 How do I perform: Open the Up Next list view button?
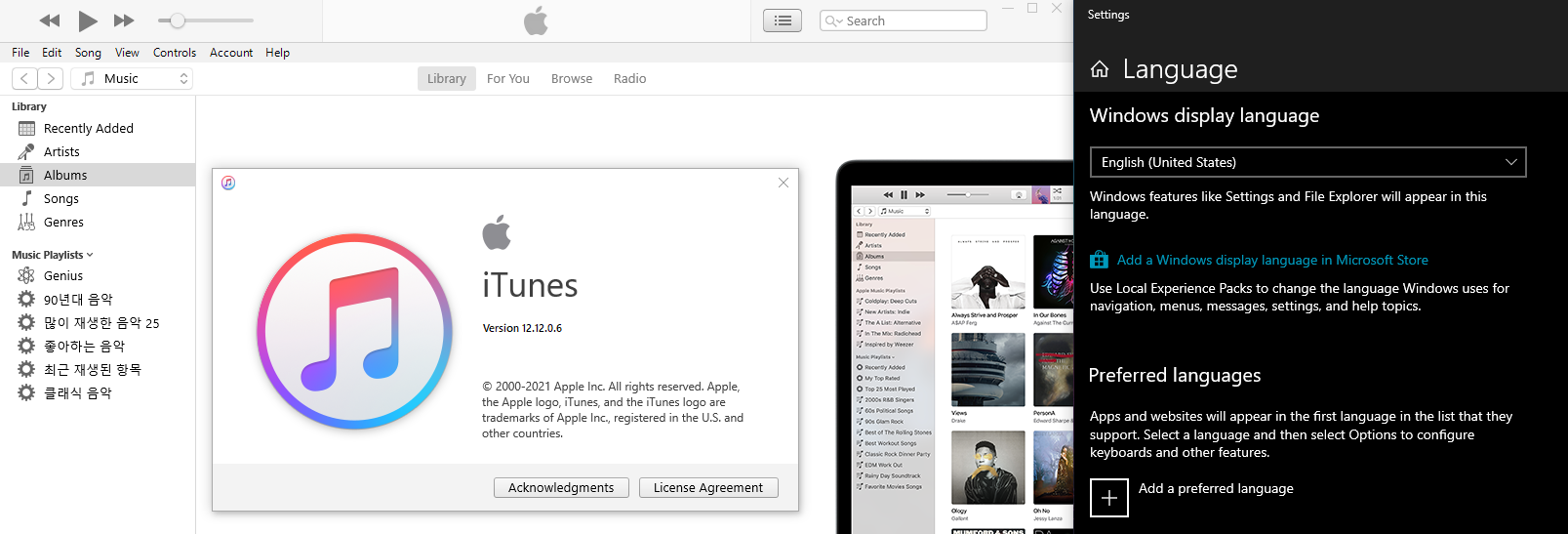pos(783,21)
